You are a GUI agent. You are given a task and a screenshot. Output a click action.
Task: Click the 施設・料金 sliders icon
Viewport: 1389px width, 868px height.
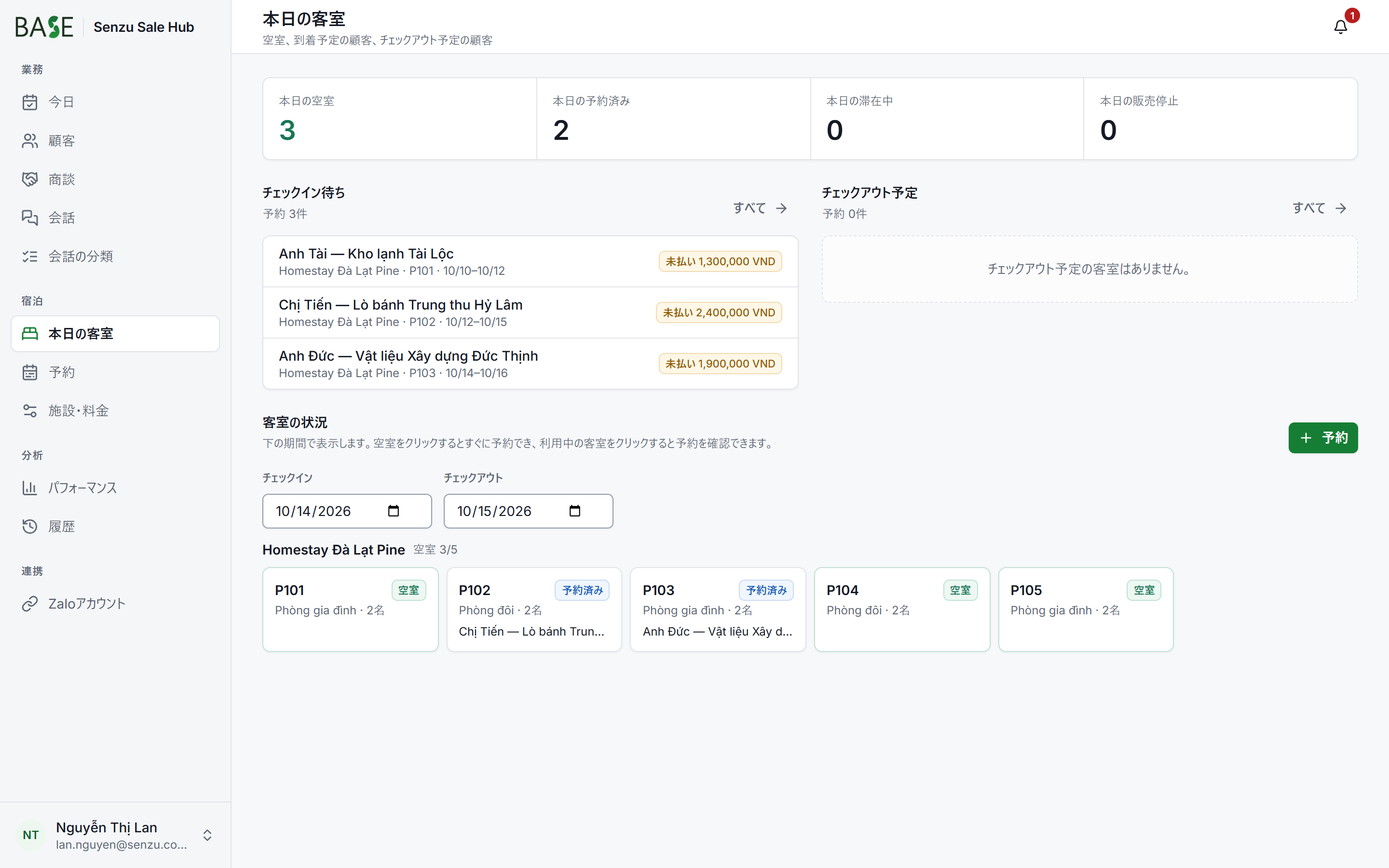(30, 410)
